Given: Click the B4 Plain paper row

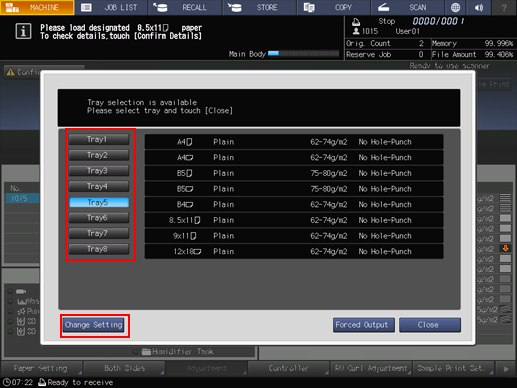Looking at the screenshot, I should coord(294,205).
